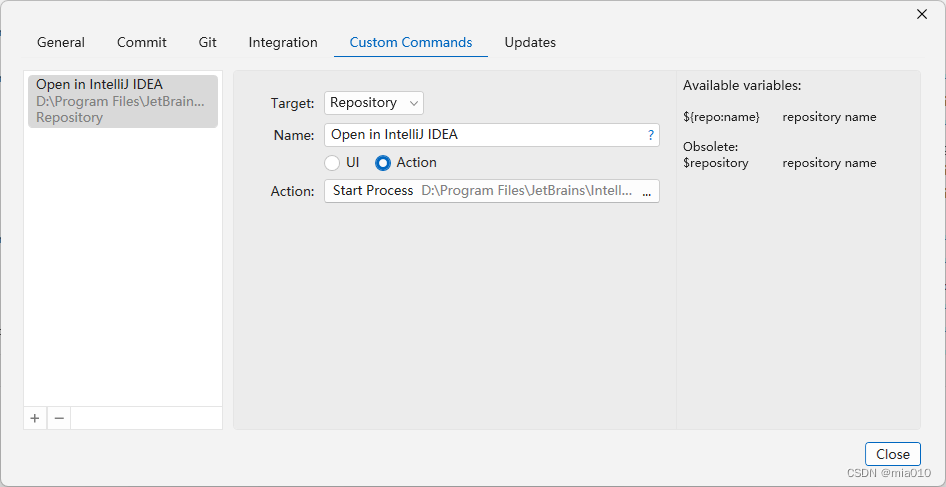Click the ellipsis browse icon in Action
The image size is (946, 487).
click(646, 191)
